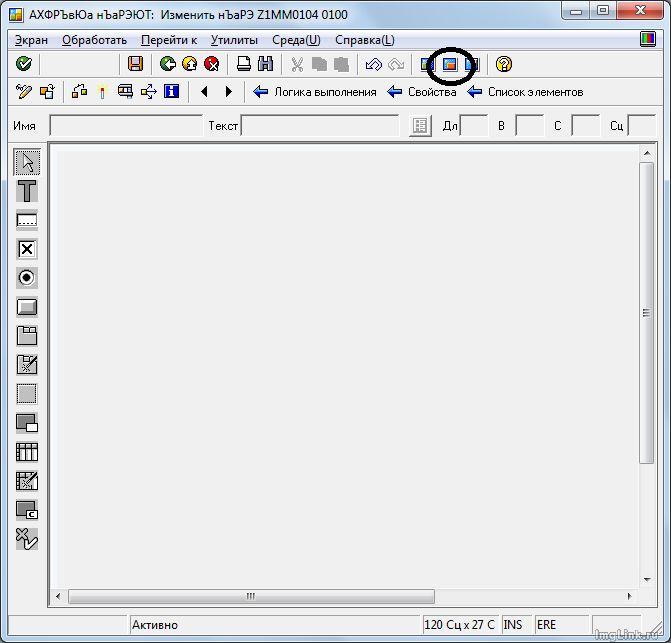
Task: Click the vertical scrollbar up arrow
Action: click(x=647, y=153)
